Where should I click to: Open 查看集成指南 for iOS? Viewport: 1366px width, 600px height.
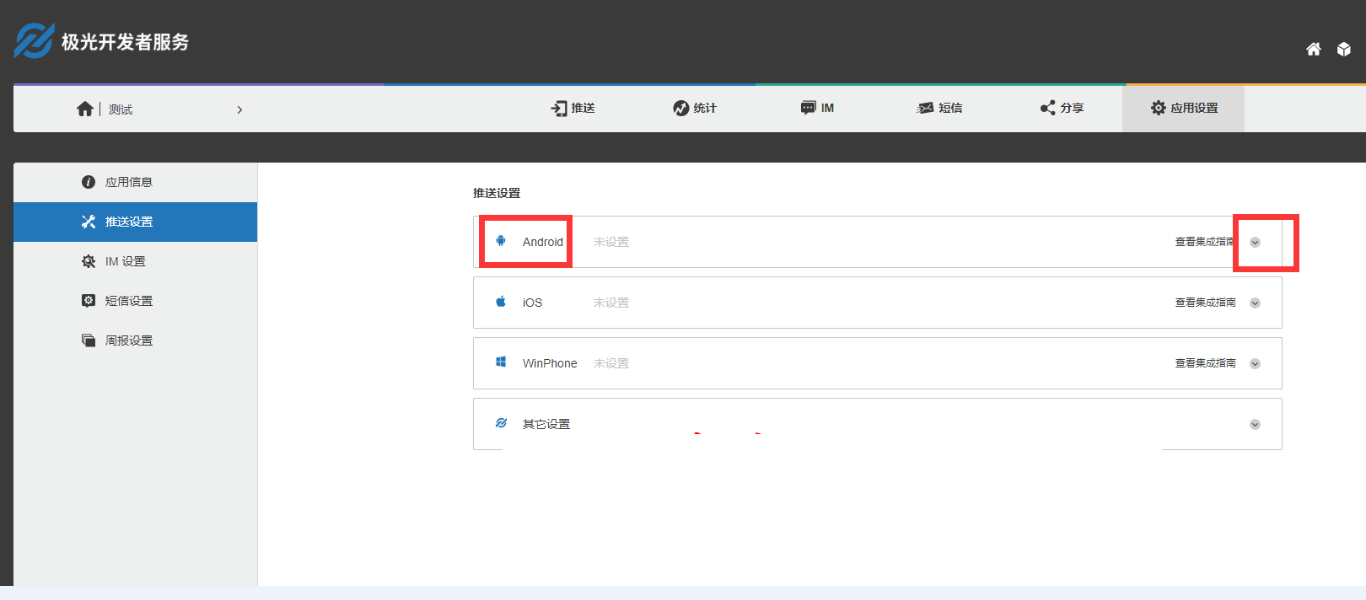coord(1205,303)
